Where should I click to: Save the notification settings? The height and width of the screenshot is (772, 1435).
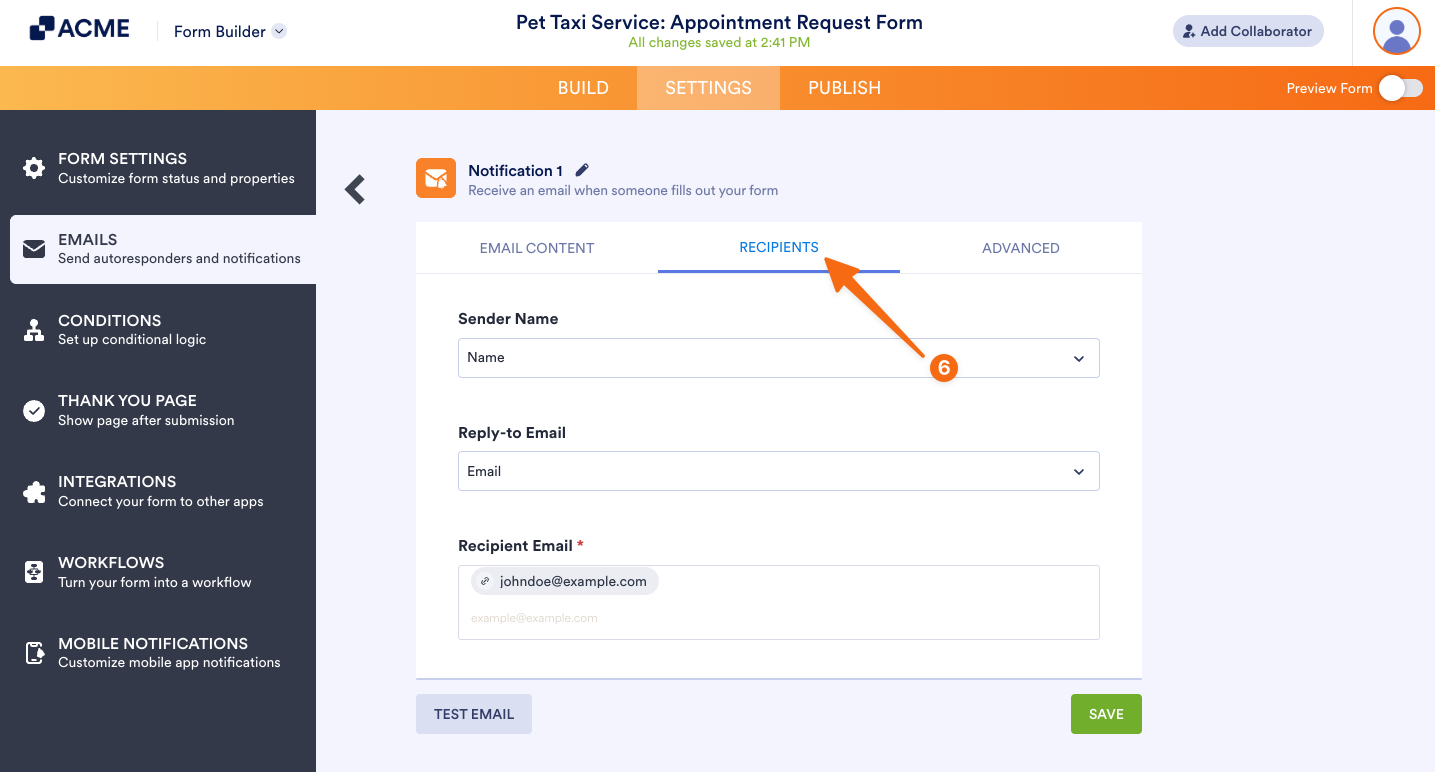click(x=1105, y=713)
